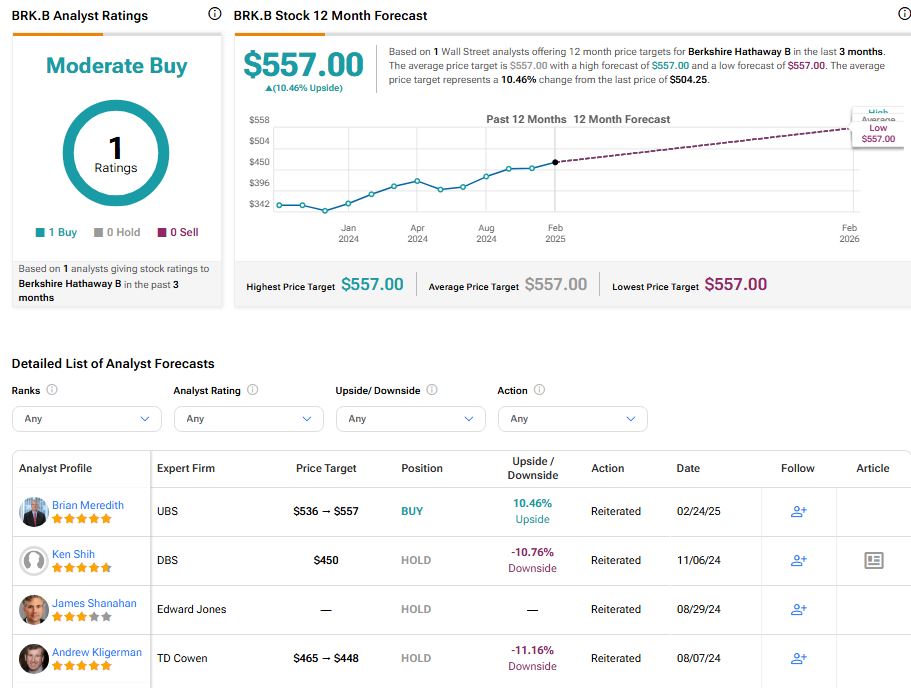Open the Ranks dropdown
The width and height of the screenshot is (911, 688).
(x=86, y=419)
